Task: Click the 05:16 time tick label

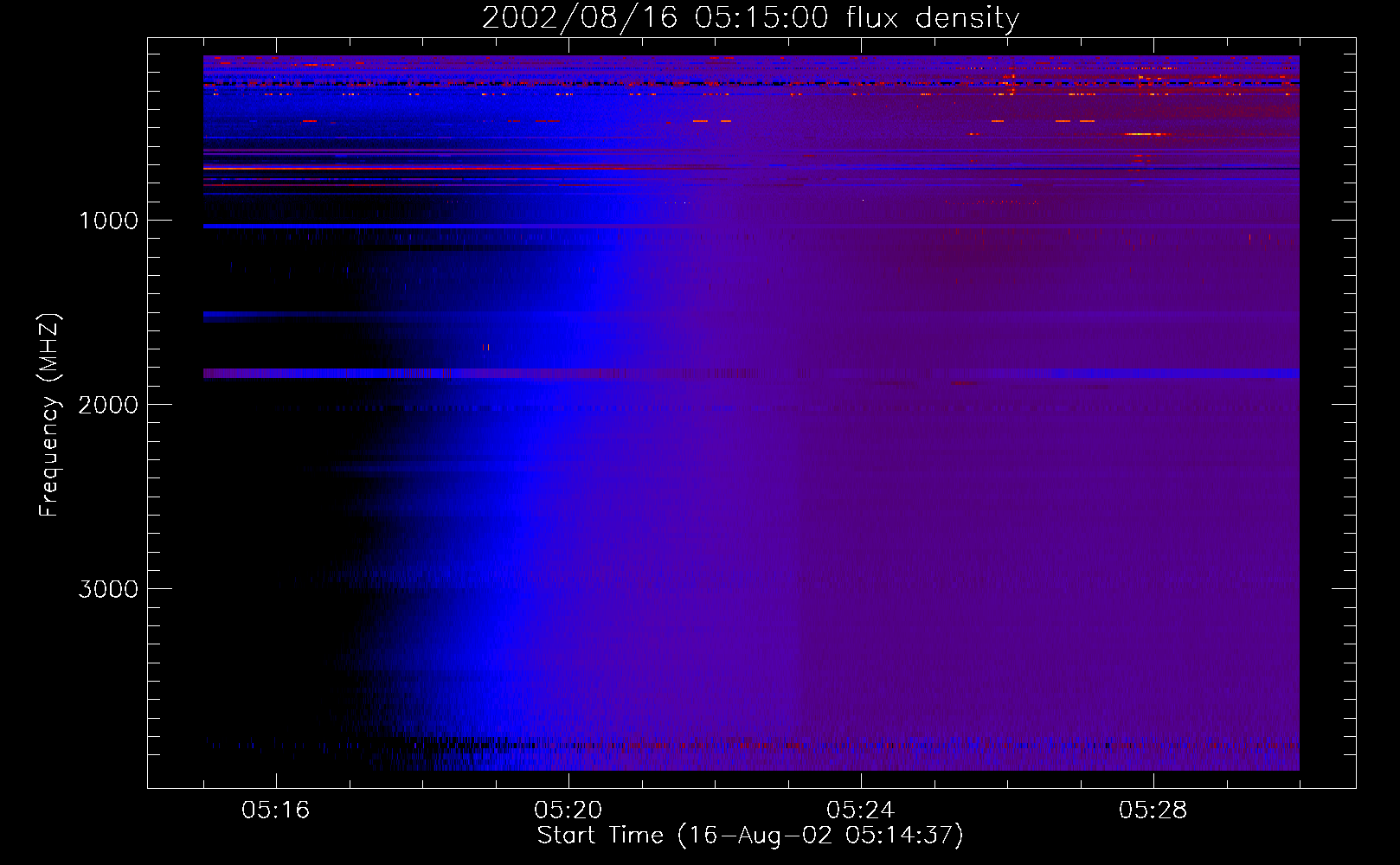Action: click(275, 811)
